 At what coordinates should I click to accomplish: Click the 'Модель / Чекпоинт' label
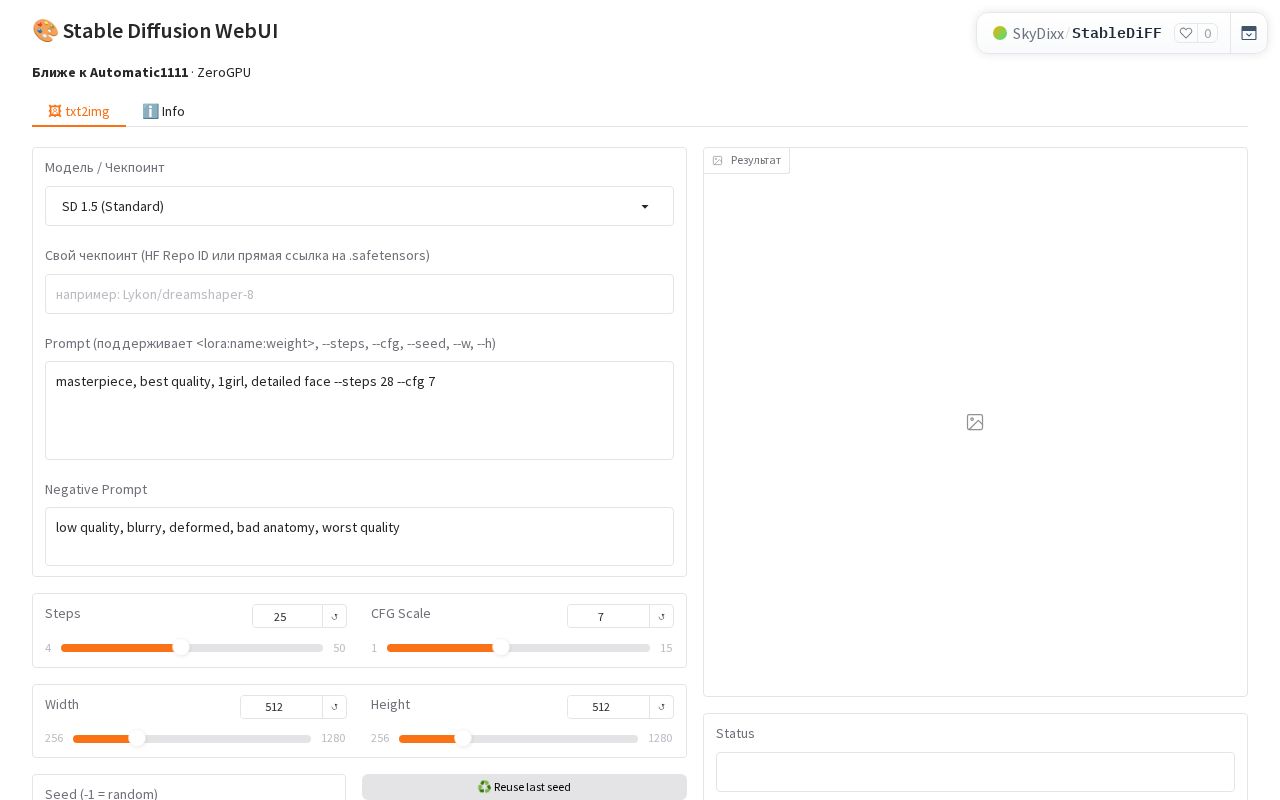click(x=105, y=167)
